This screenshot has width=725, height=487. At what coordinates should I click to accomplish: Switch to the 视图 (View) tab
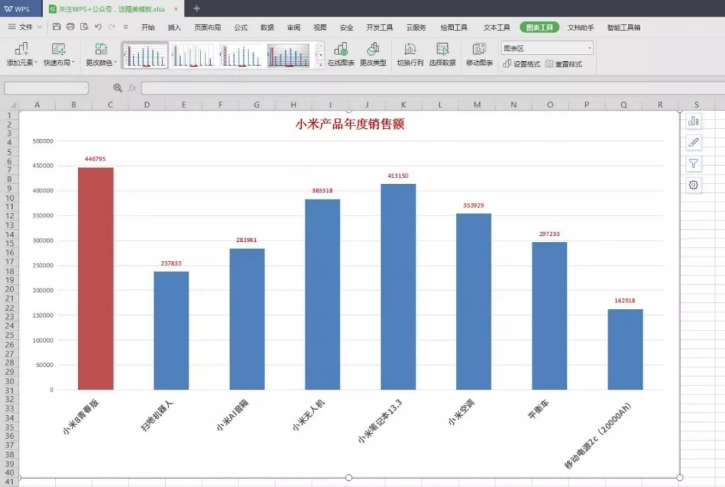[x=320, y=27]
